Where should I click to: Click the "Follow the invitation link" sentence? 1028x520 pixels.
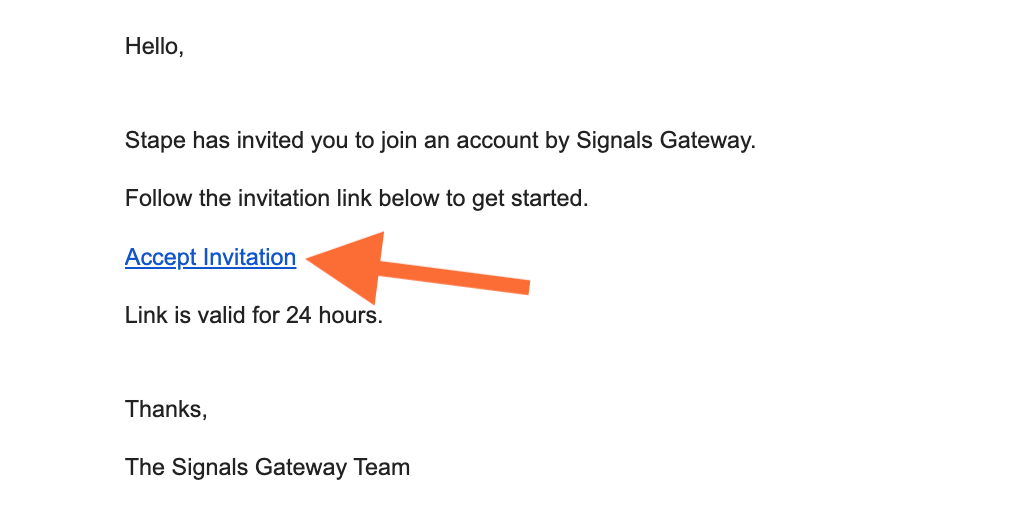(x=357, y=198)
